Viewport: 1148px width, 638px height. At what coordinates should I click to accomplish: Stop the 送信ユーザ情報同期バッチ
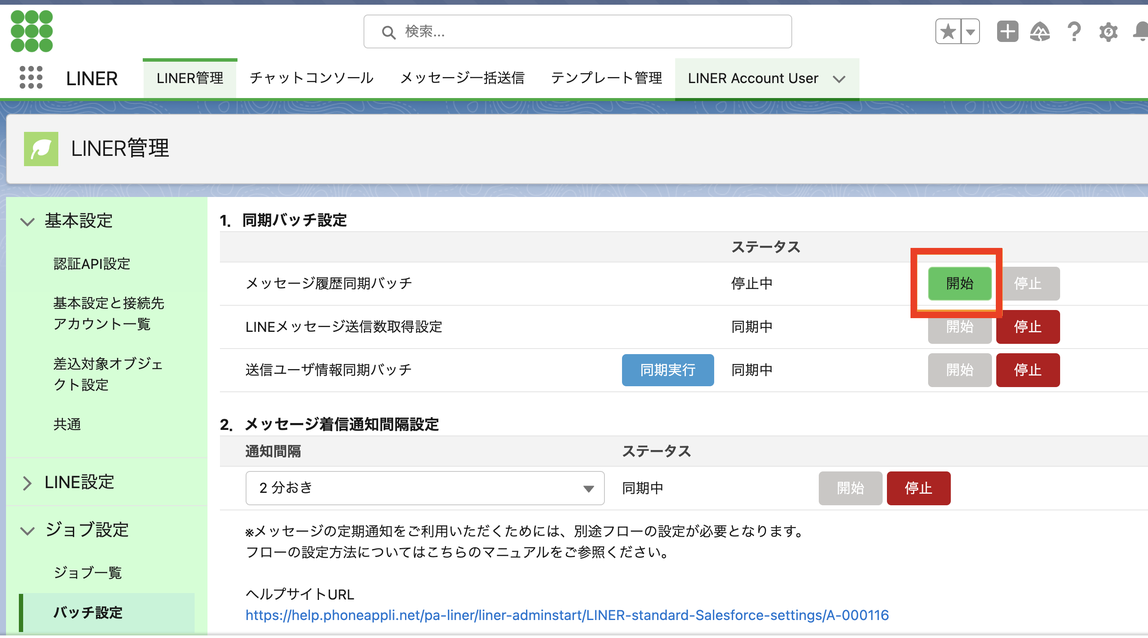click(1027, 370)
